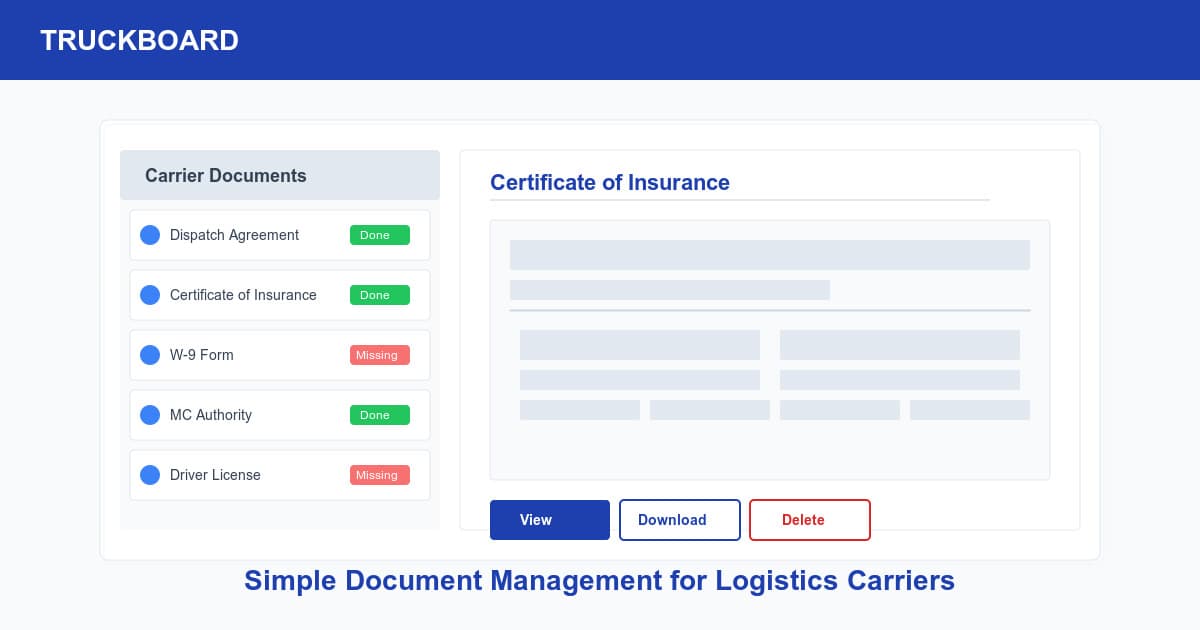The width and height of the screenshot is (1200, 630).
Task: Select the W-9 Form text in the list
Action: [x=202, y=355]
